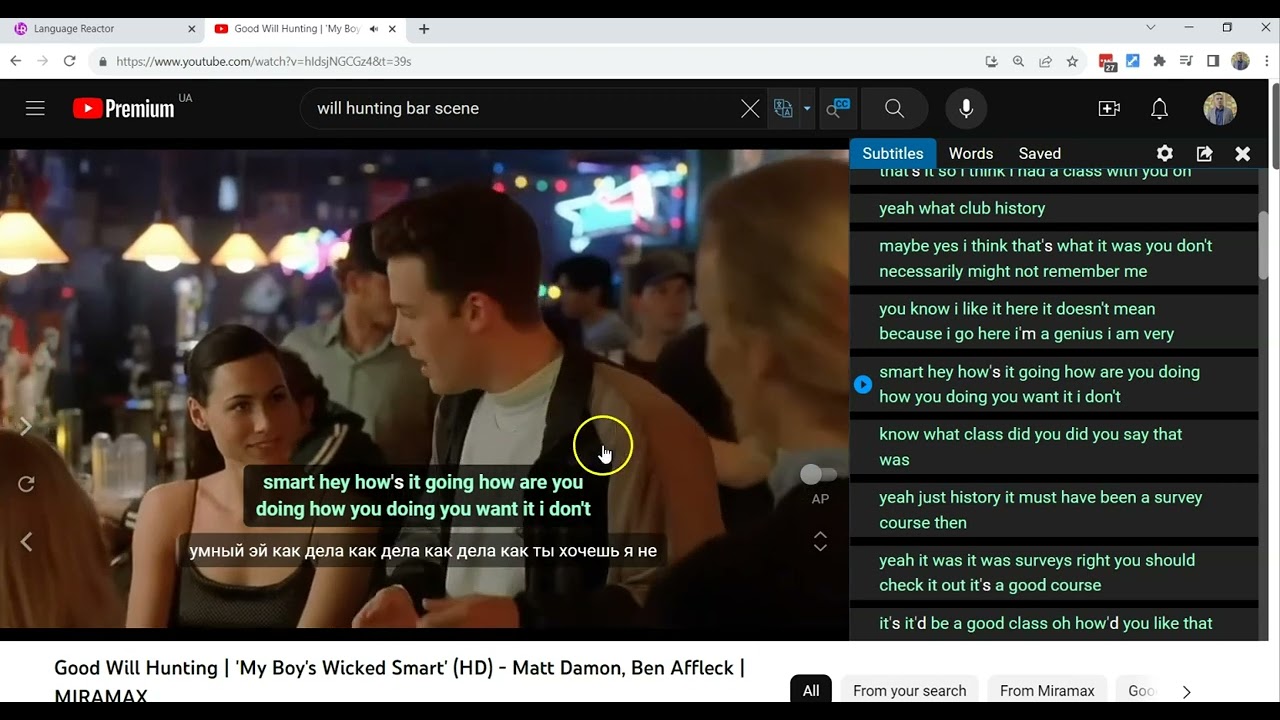This screenshot has width=1280, height=720.
Task: Bookmark this page with star
Action: pyautogui.click(x=1072, y=61)
